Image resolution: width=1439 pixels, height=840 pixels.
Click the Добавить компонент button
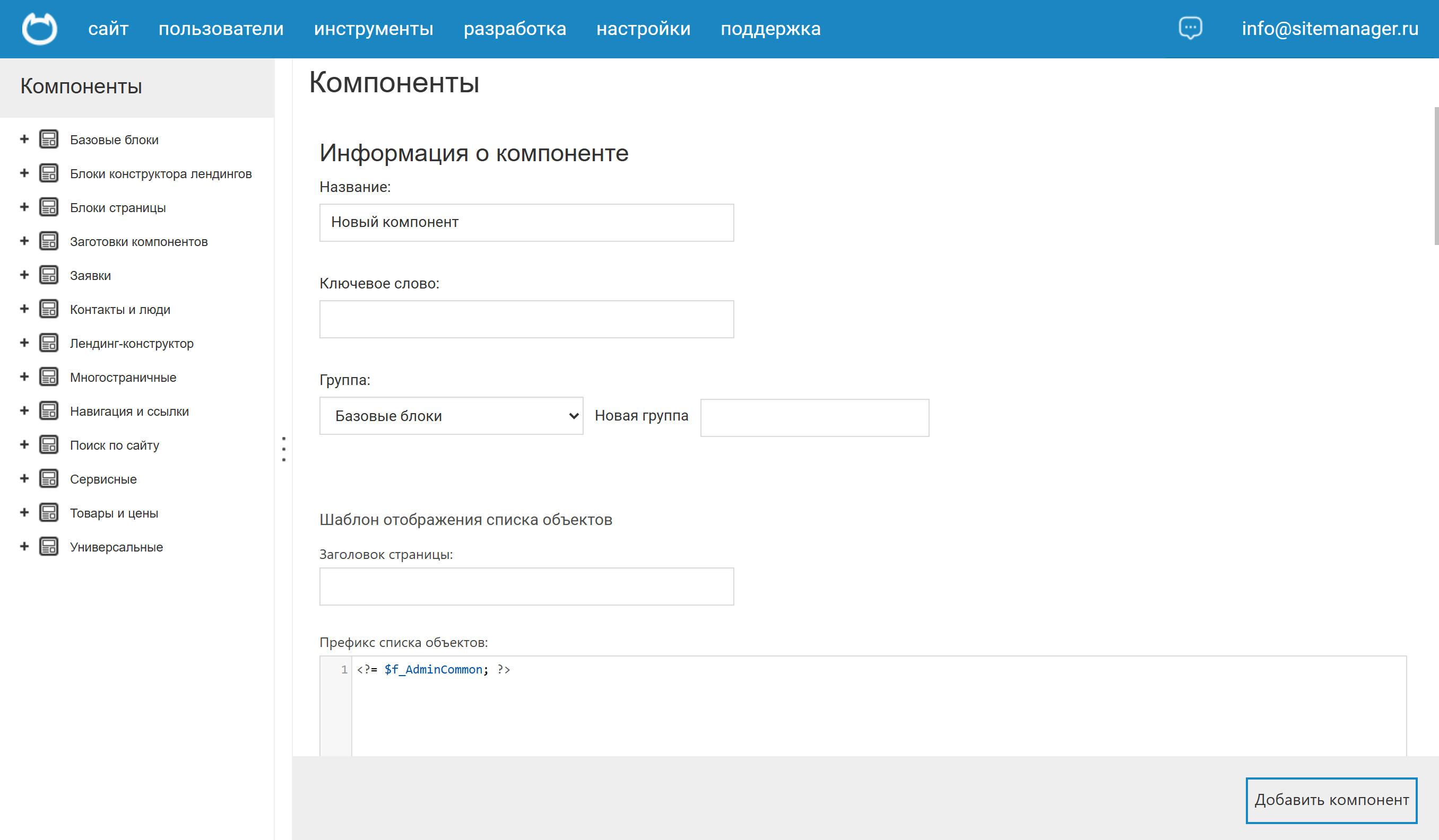pos(1332,800)
